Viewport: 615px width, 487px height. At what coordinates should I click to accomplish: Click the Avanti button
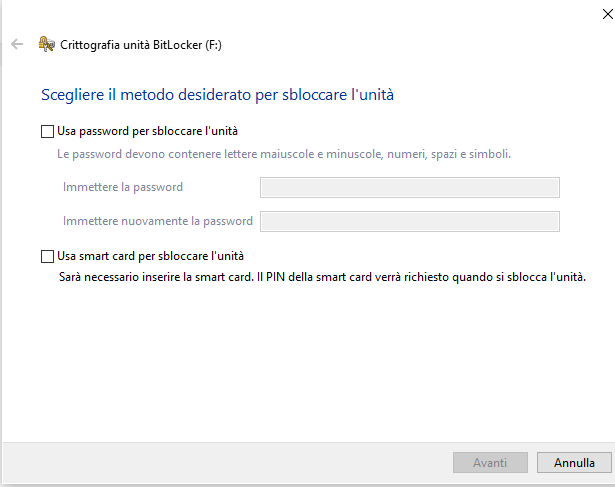[490, 463]
